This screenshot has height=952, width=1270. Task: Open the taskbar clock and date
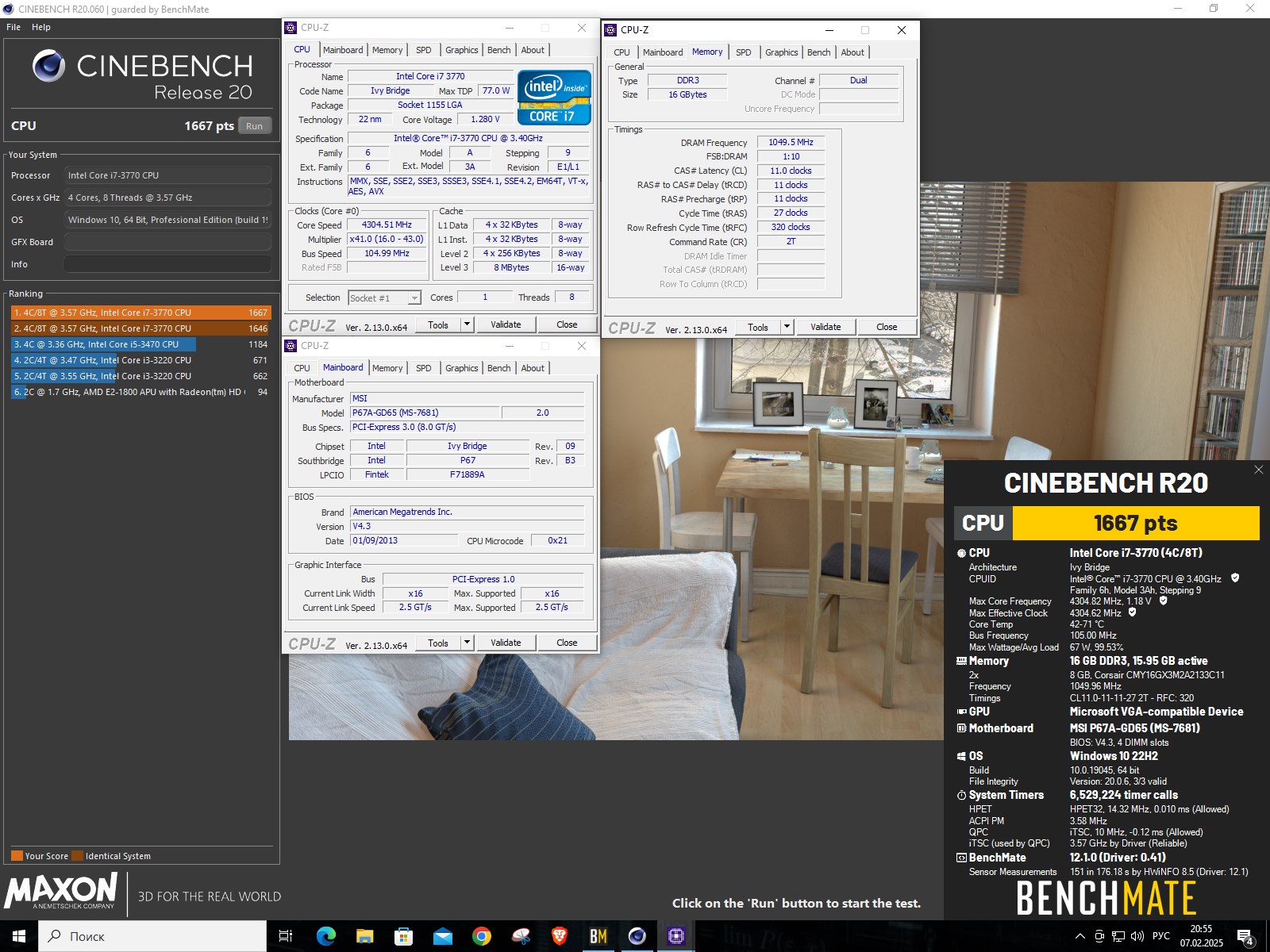1201,936
